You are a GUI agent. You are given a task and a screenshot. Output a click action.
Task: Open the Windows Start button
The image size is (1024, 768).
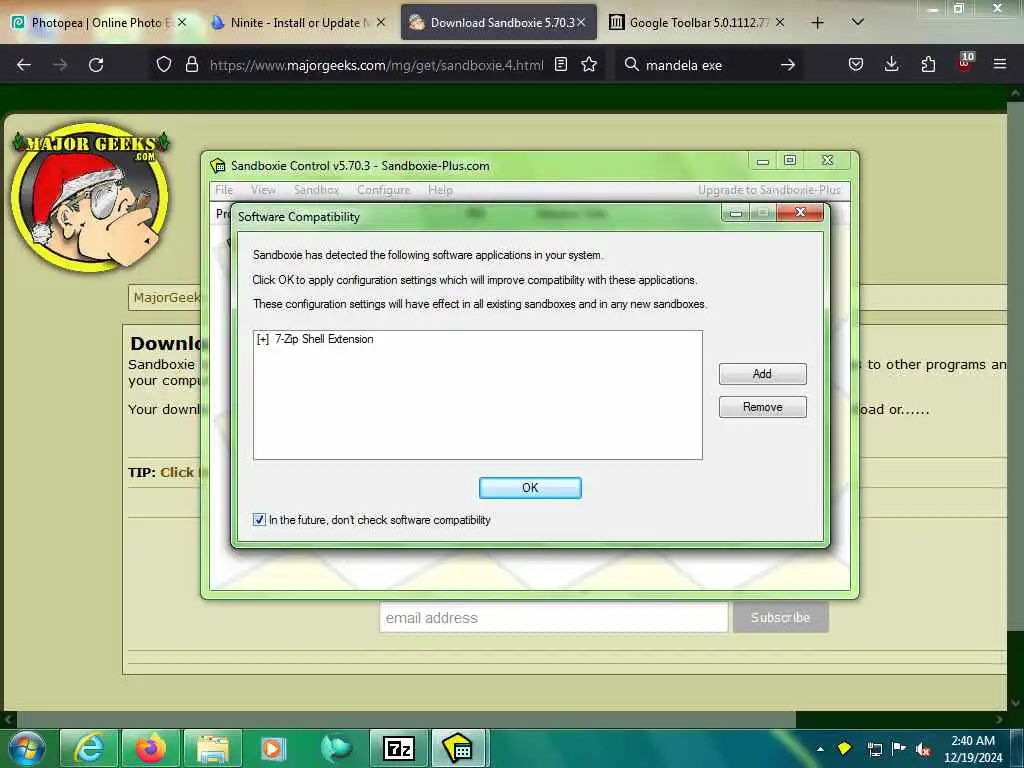click(27, 748)
